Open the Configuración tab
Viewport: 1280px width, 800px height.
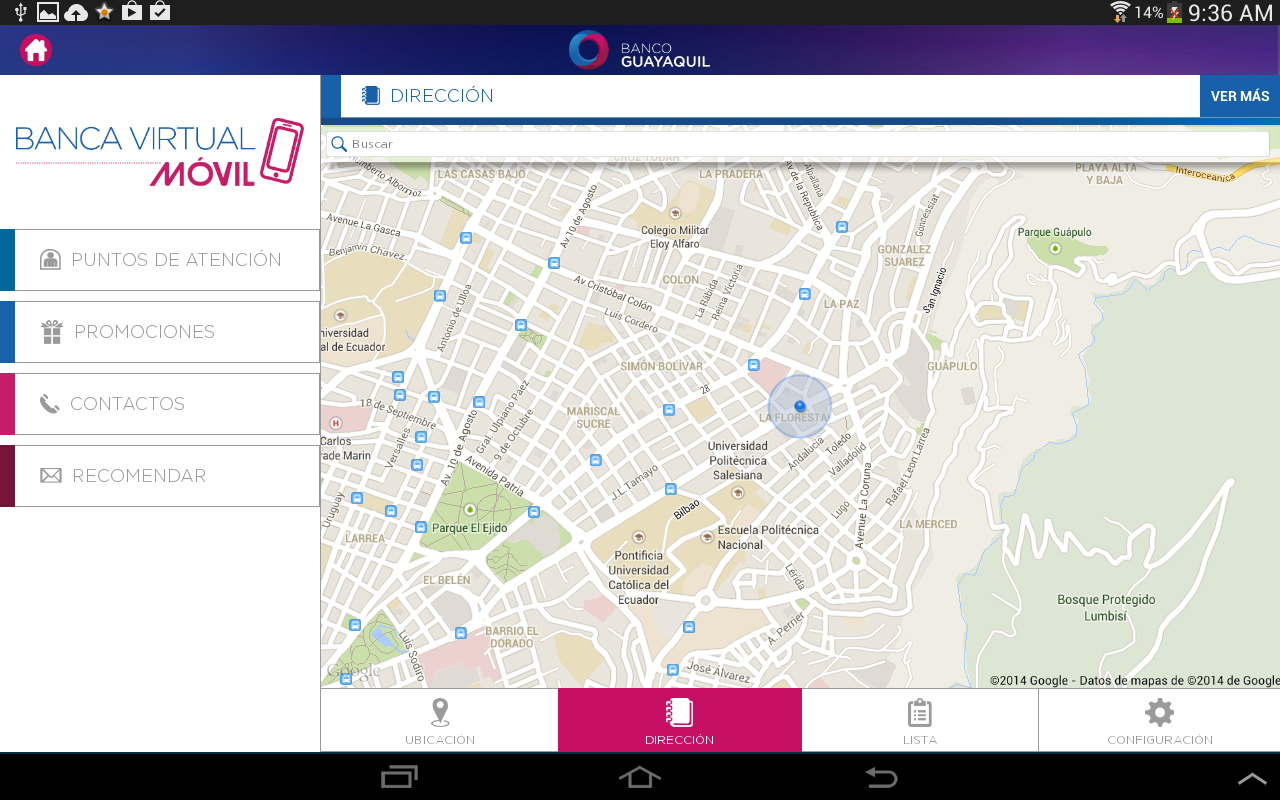tap(1160, 721)
